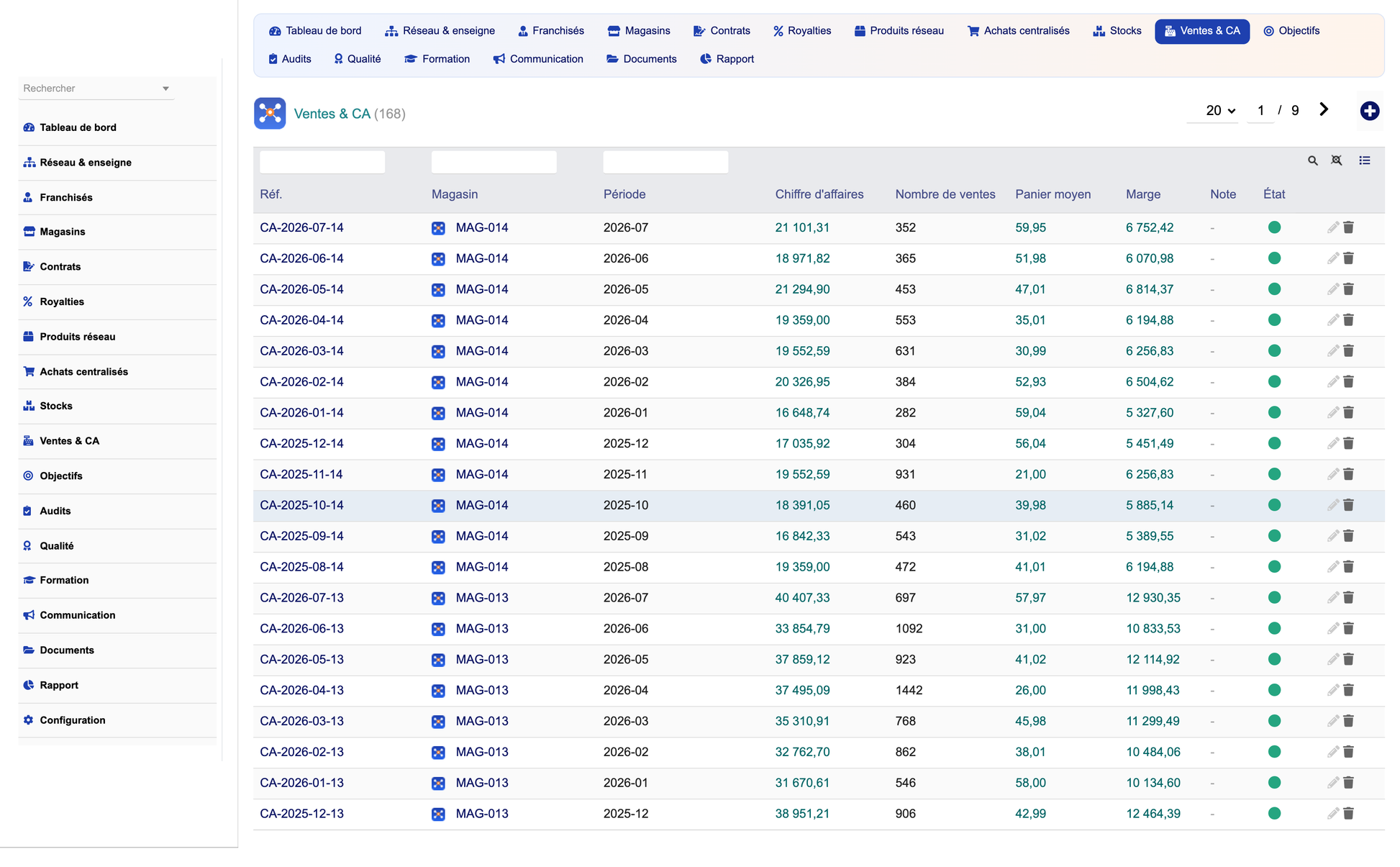
Task: Click green status dot for CA-2026-04-13
Action: [x=1274, y=690]
